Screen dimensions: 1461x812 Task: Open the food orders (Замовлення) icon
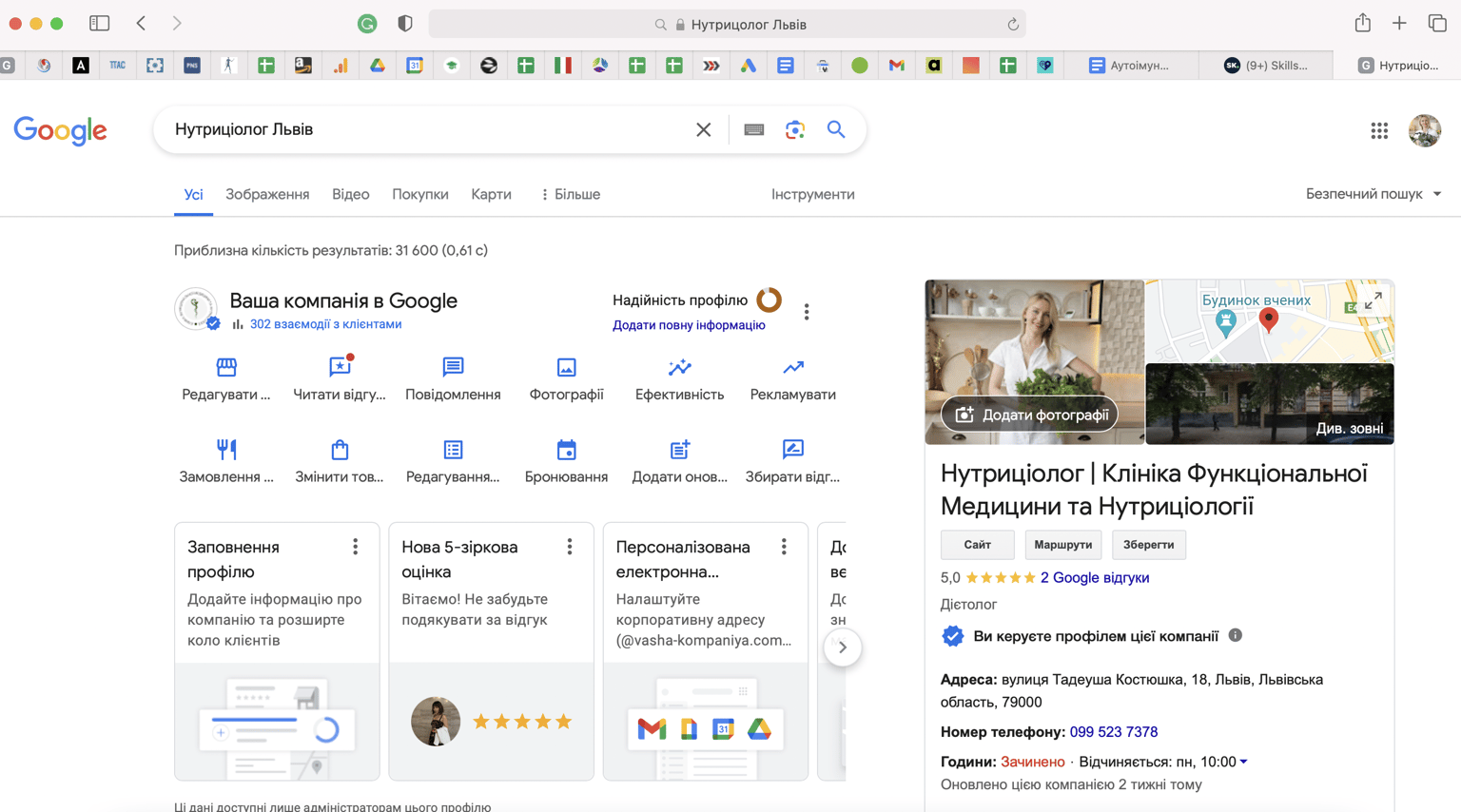[226, 449]
